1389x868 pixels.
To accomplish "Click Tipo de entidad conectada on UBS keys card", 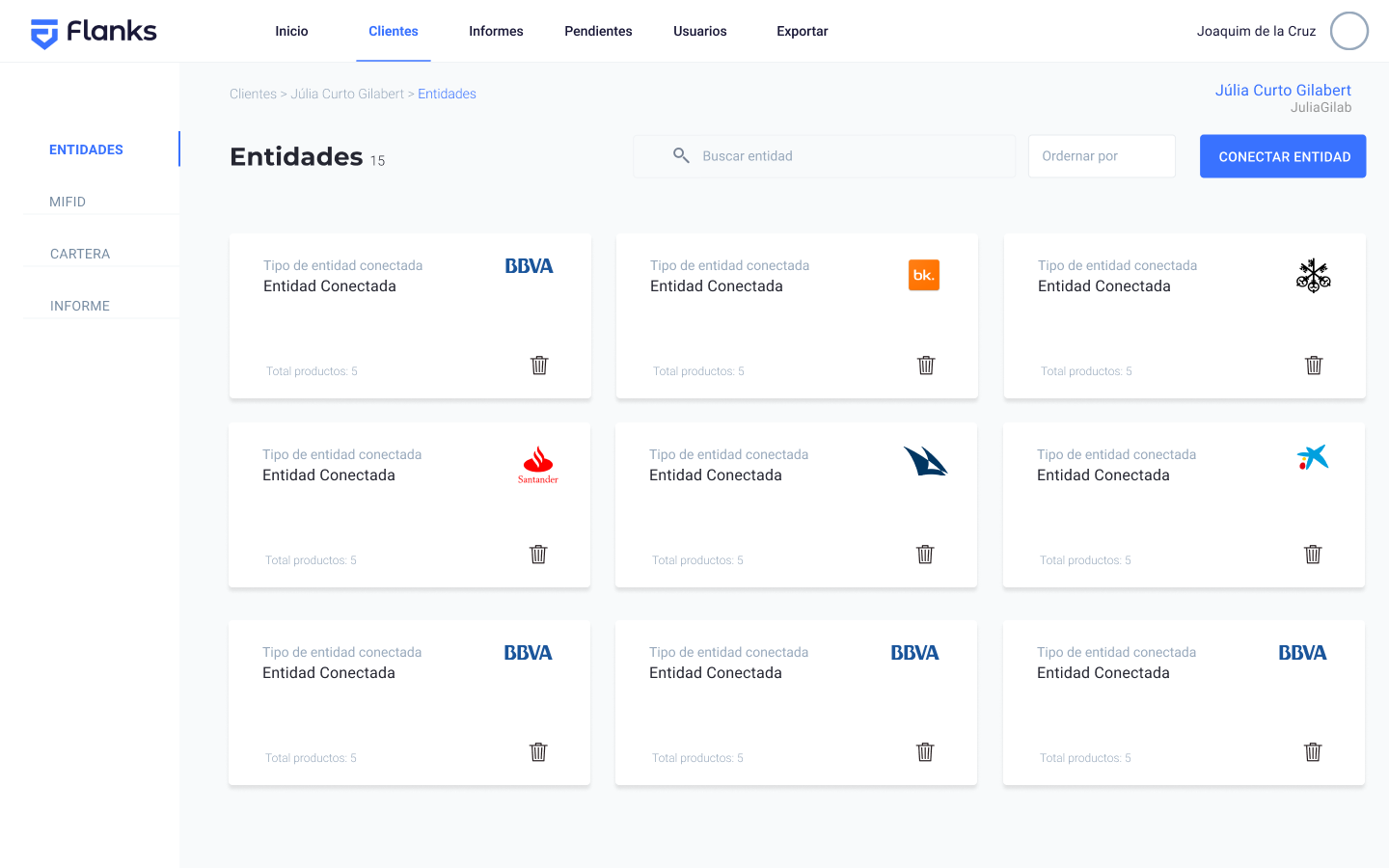I will pos(1117,265).
